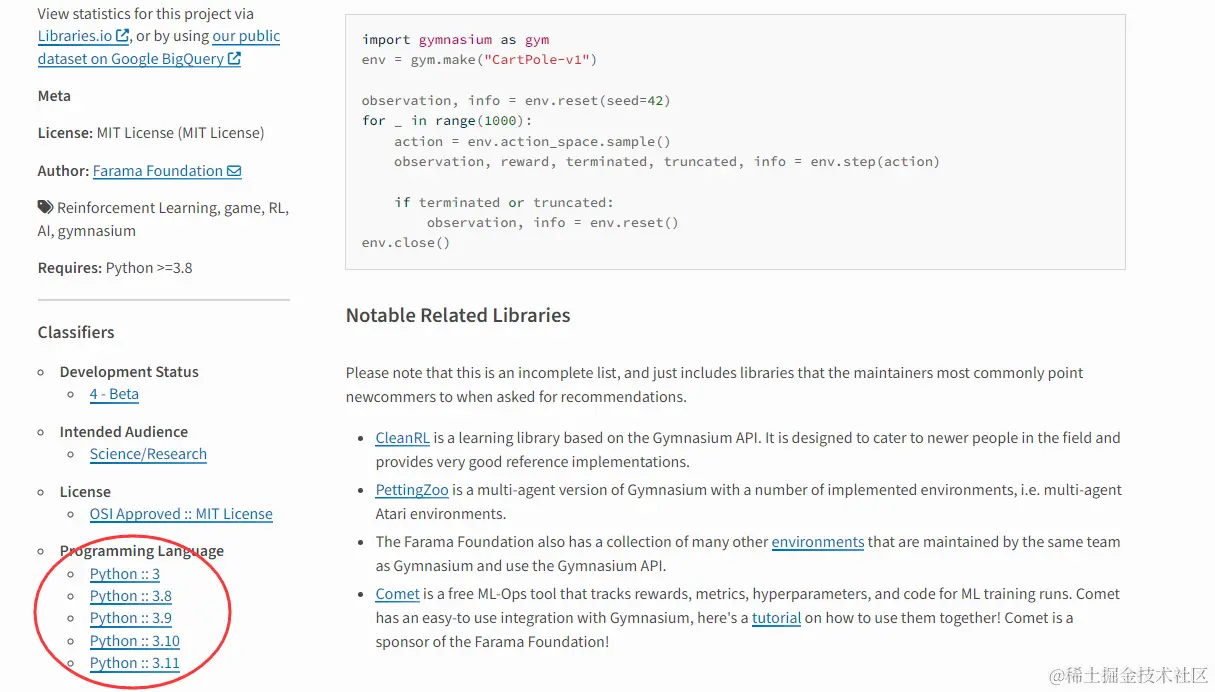Click the external link icon after Google BigQuery

coord(234,58)
